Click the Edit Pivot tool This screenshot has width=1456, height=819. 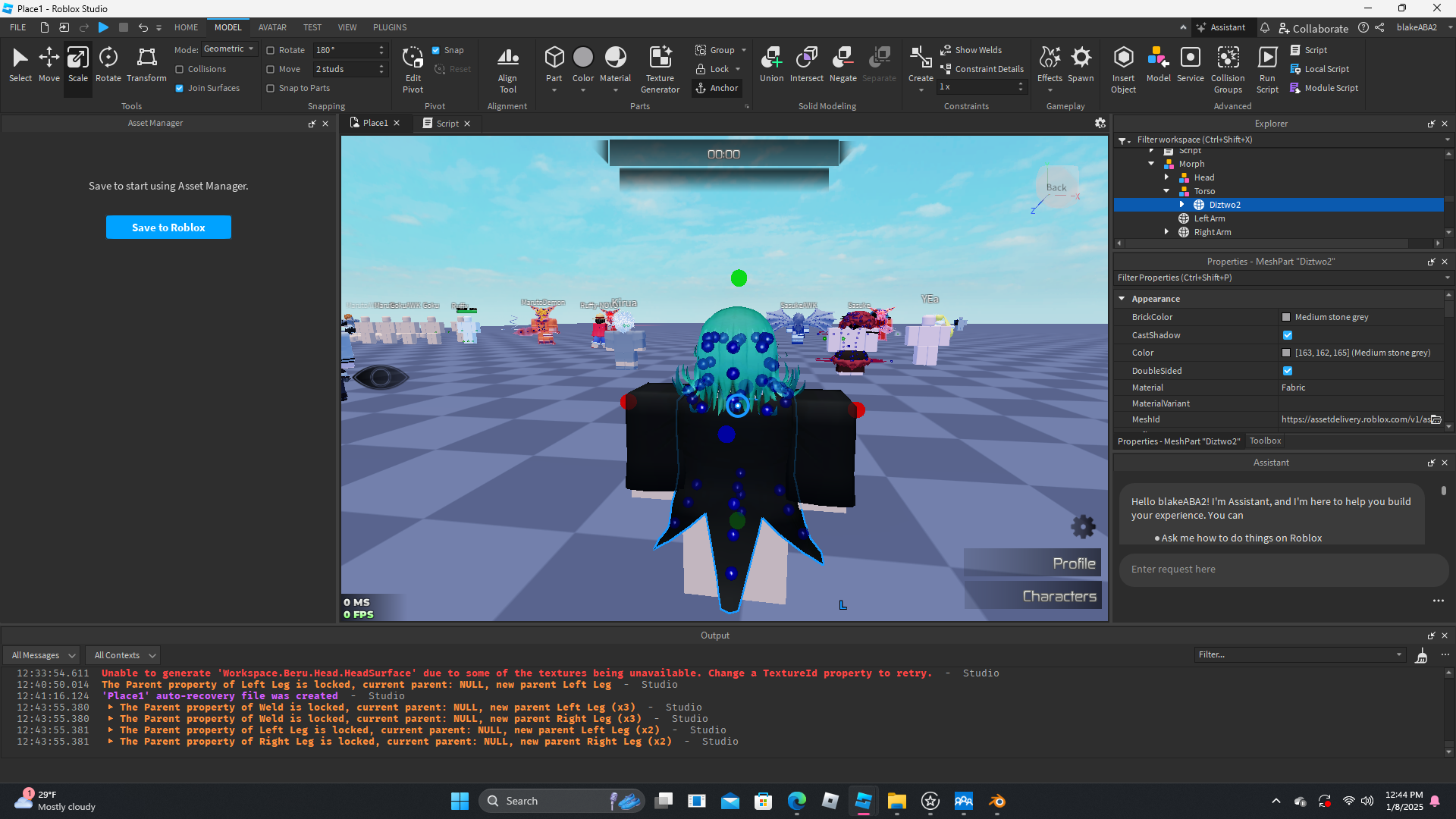tap(413, 69)
